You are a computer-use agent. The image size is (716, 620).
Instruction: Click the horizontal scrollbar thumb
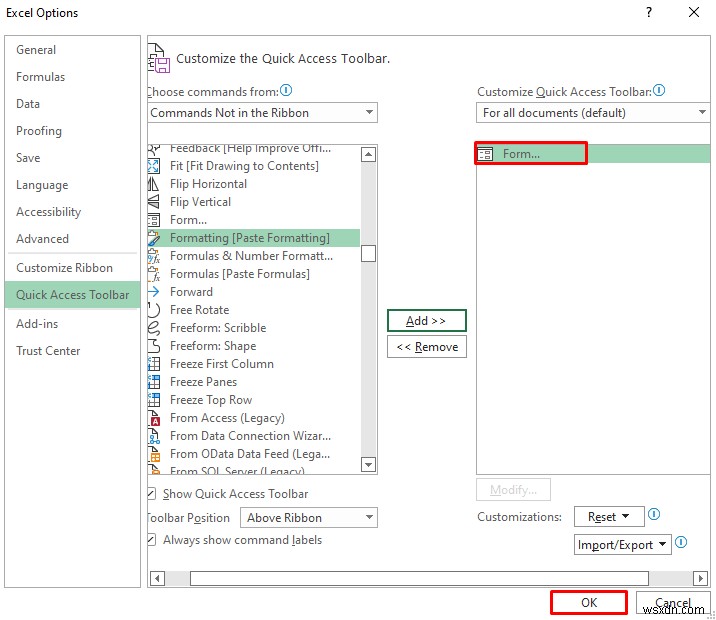pos(419,578)
